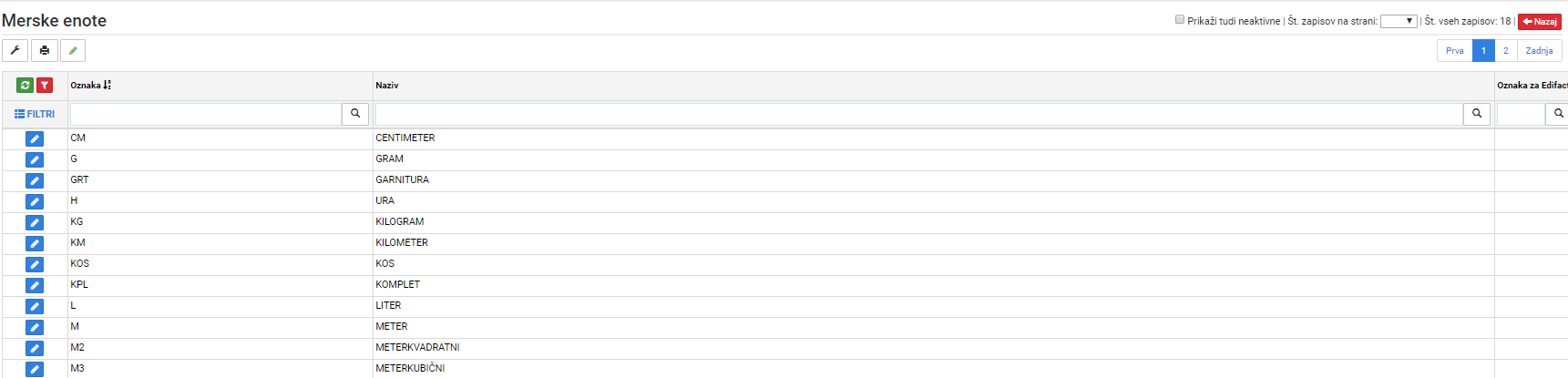
Task: Click the Naziv filter input field
Action: pos(919,114)
